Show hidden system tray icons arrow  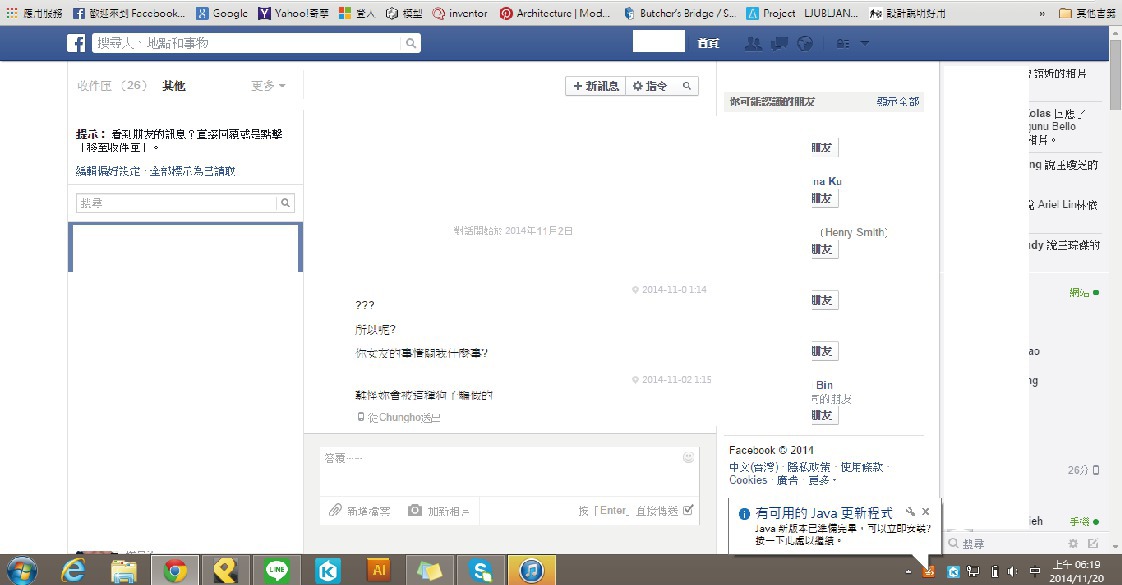coord(908,571)
